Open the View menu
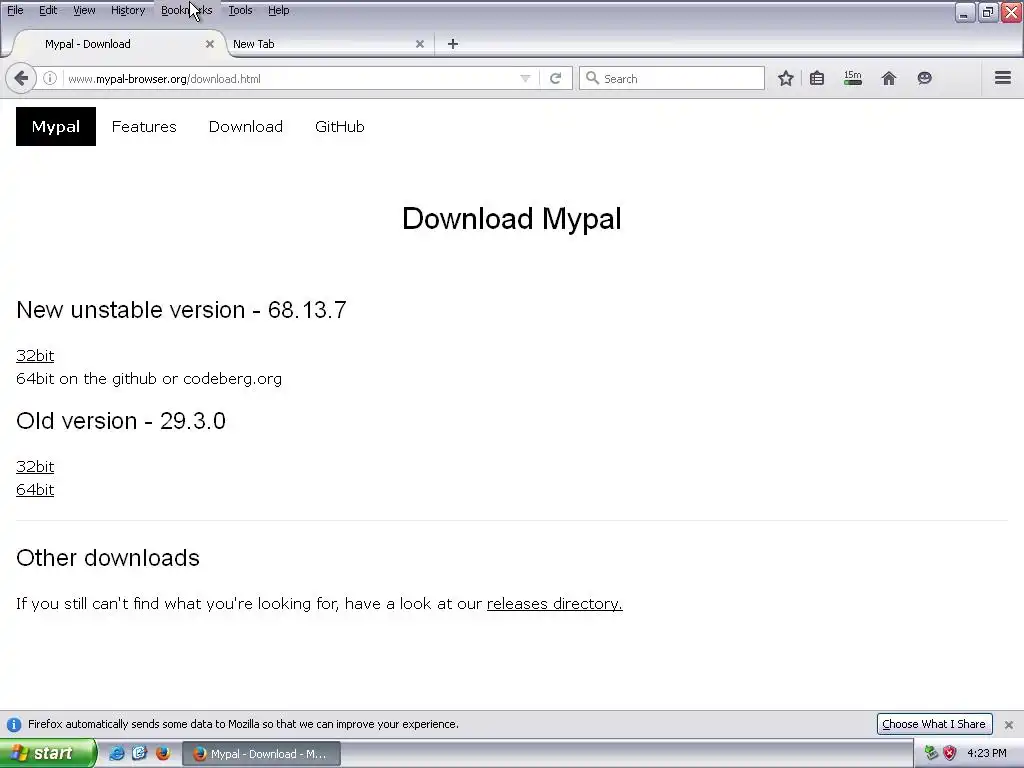1024x768 pixels. point(84,10)
